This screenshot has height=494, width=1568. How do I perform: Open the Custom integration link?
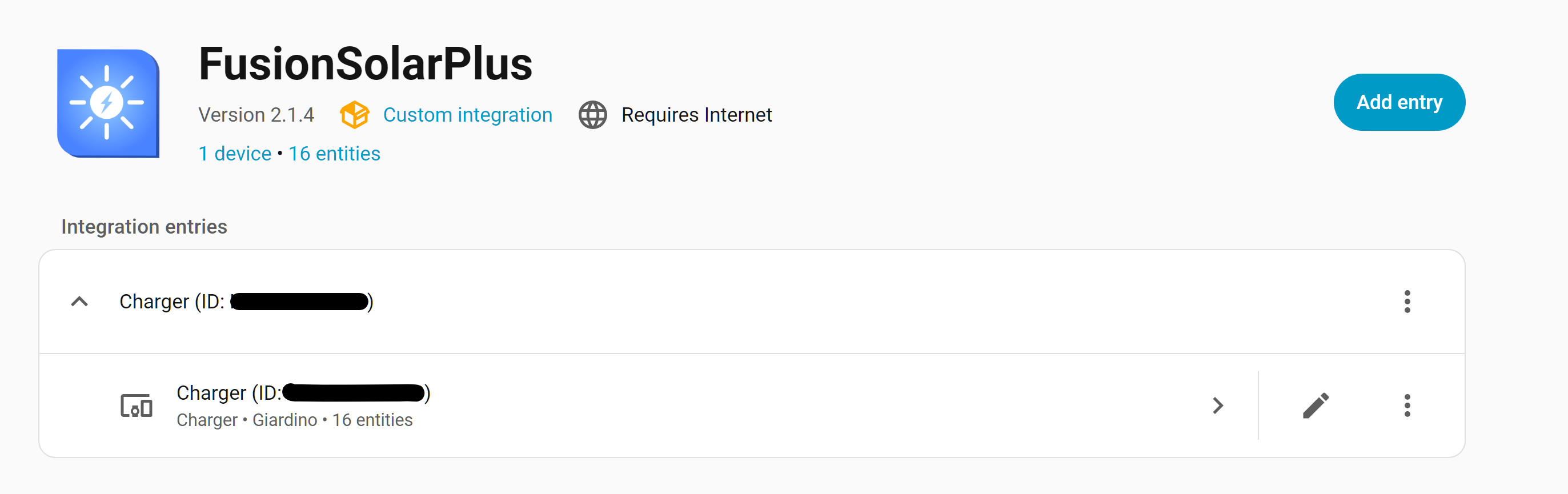click(x=467, y=115)
